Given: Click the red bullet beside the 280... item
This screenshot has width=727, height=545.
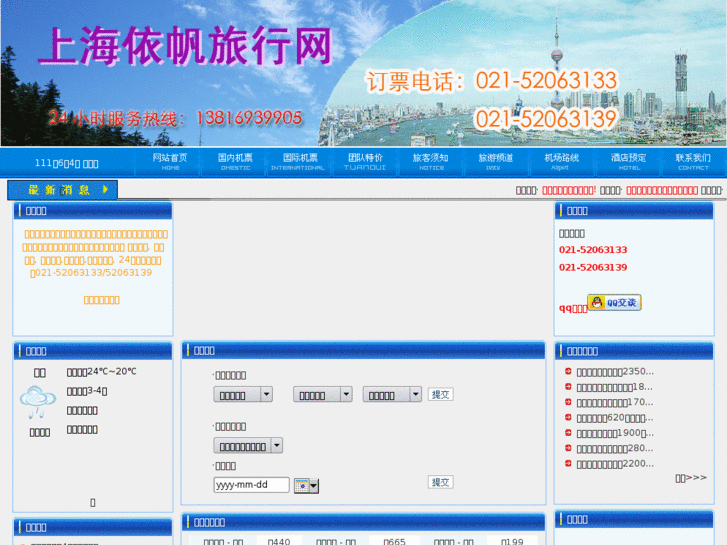Looking at the screenshot, I should (568, 448).
